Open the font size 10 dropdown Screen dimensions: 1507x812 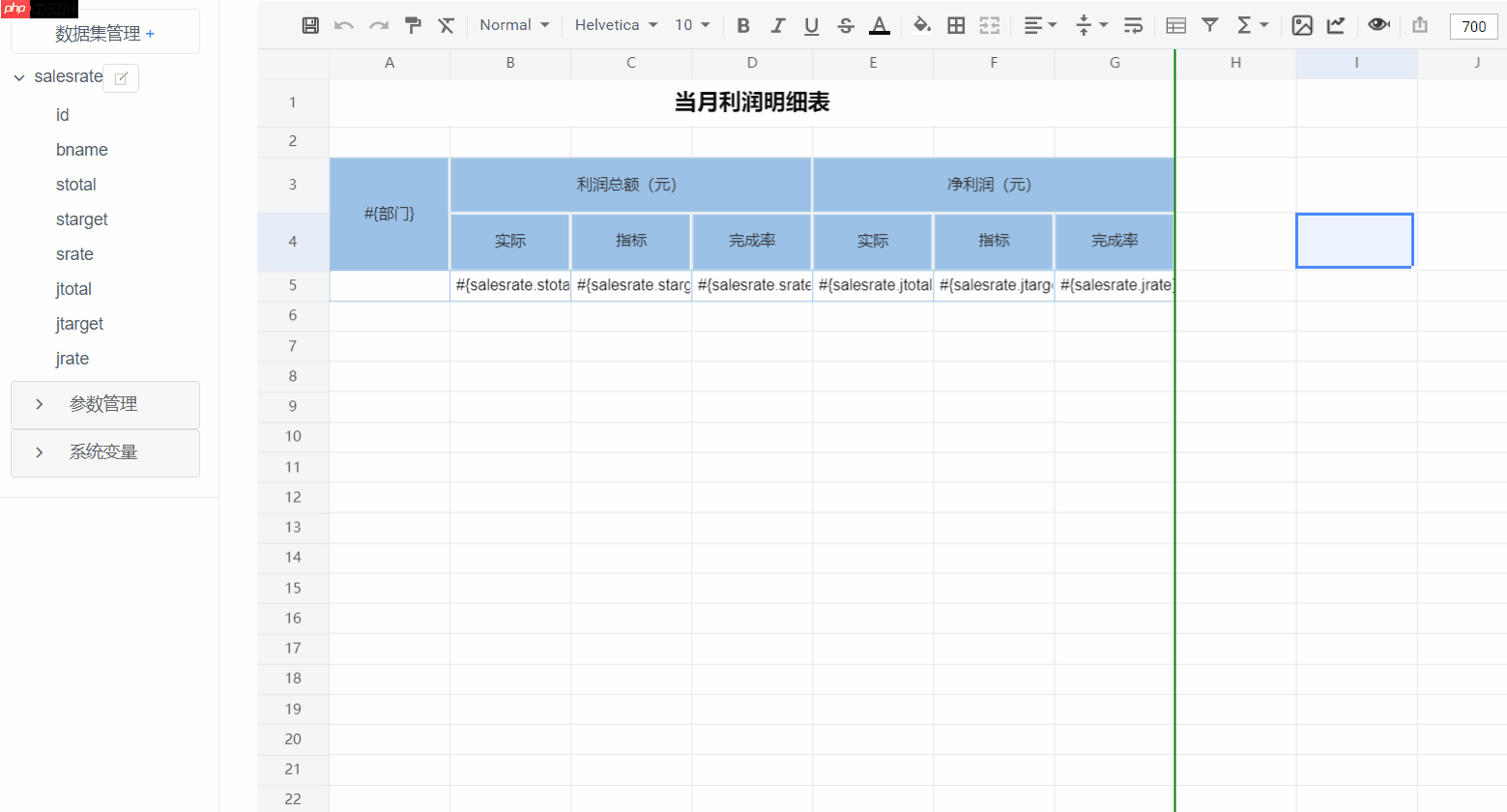pos(691,24)
